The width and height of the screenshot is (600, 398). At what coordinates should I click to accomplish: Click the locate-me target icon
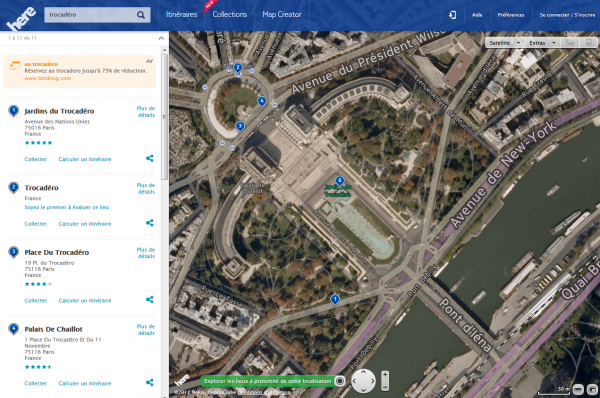(339, 381)
